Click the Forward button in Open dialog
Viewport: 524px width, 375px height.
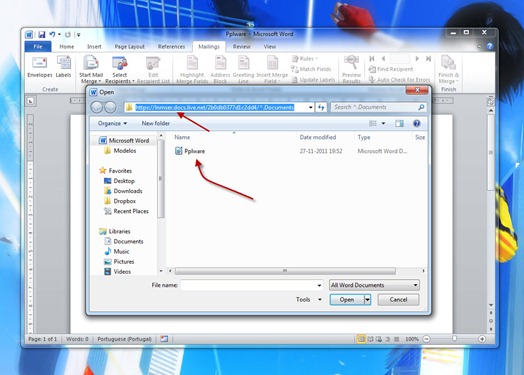pyautogui.click(x=110, y=107)
